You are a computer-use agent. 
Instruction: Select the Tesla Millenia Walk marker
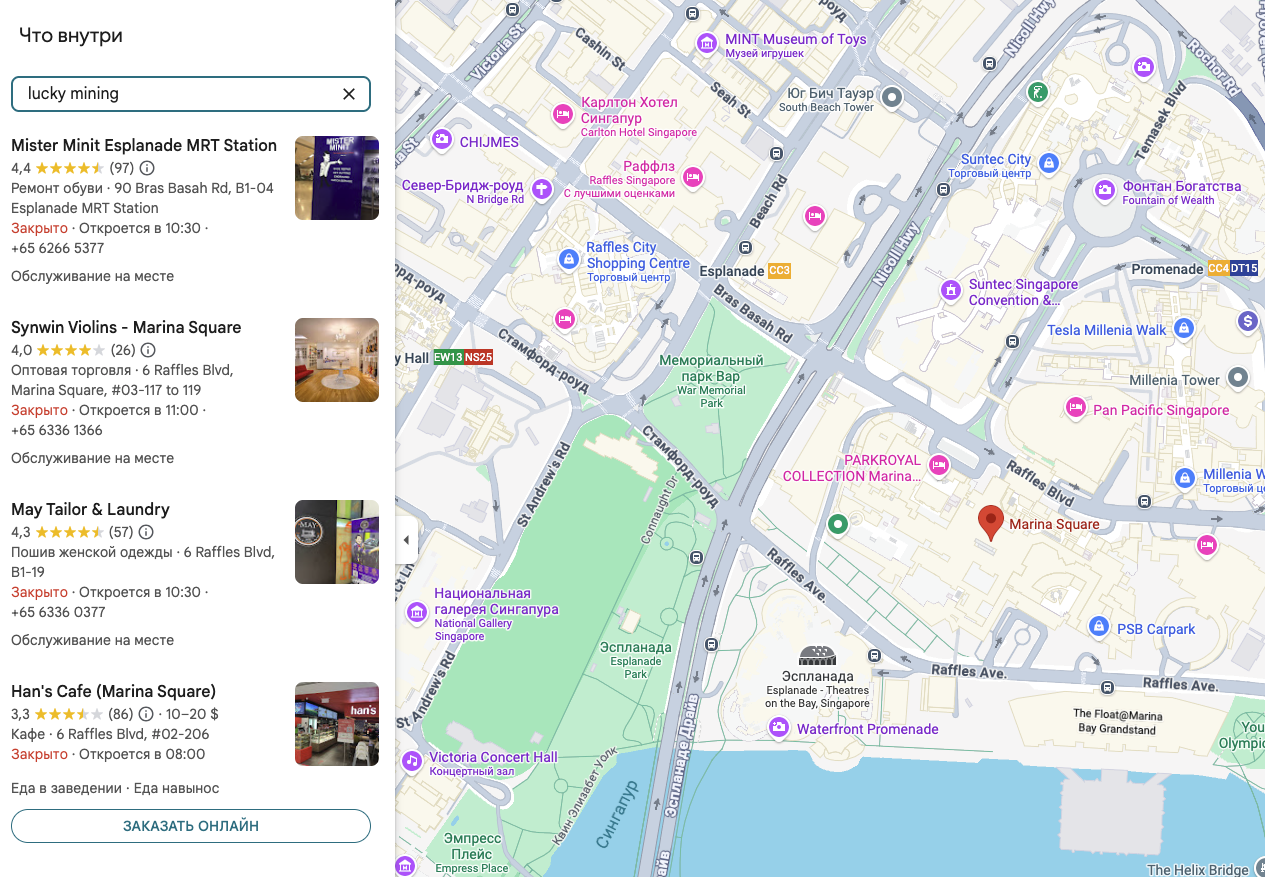pyautogui.click(x=1184, y=327)
